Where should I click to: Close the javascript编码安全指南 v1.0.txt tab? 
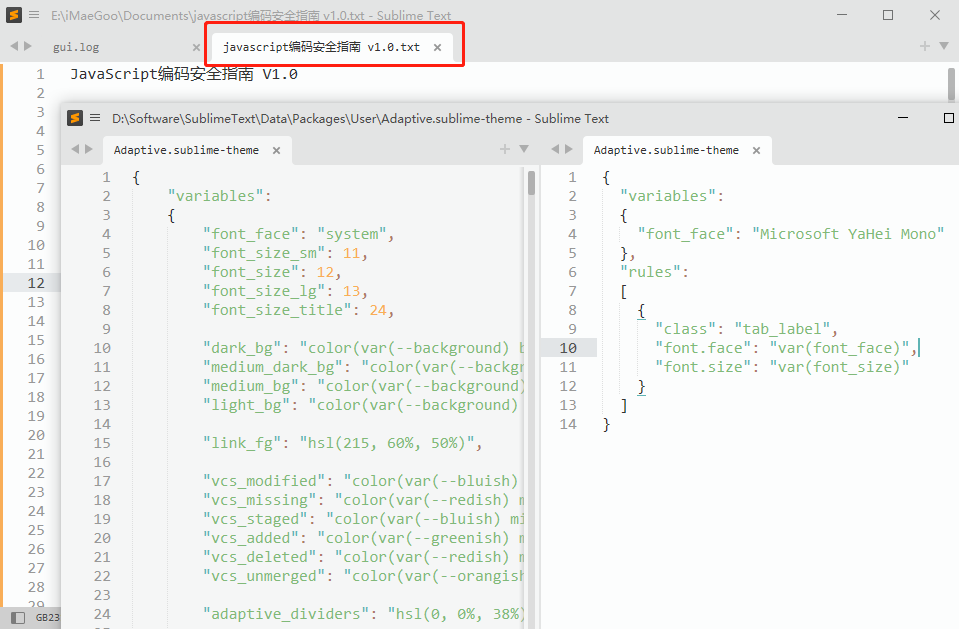coord(437,47)
